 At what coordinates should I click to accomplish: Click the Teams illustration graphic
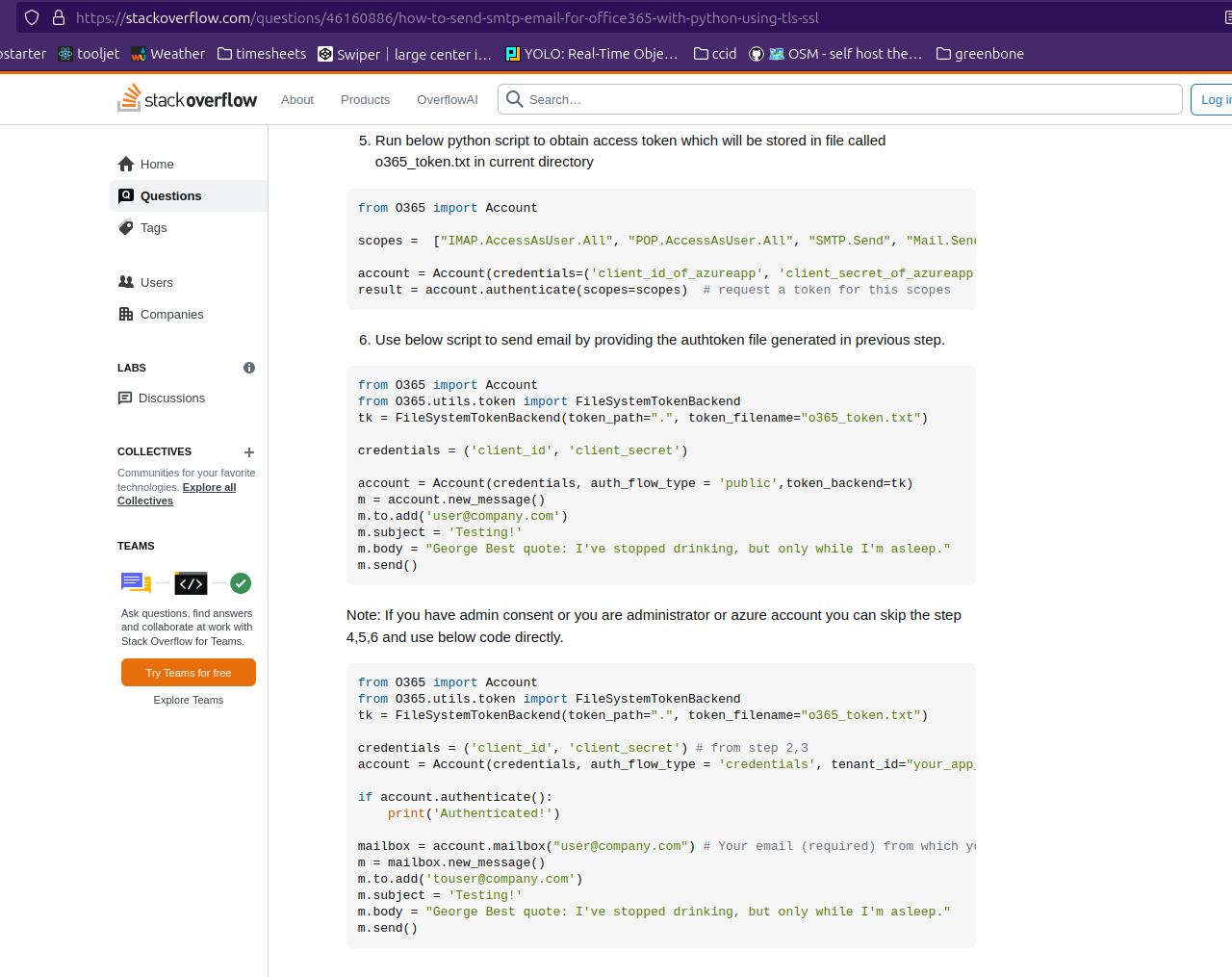tap(187, 583)
